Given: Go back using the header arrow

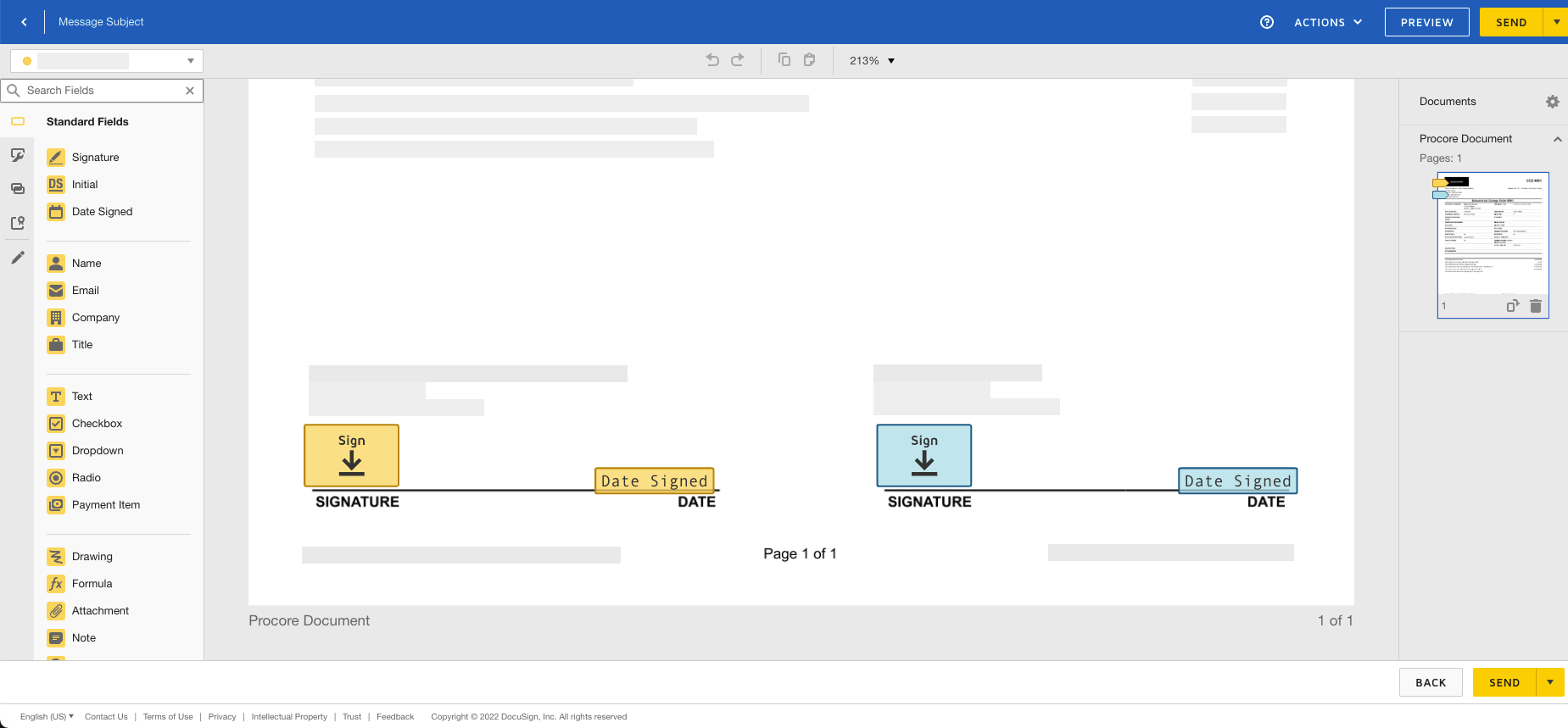Looking at the screenshot, I should (x=24, y=22).
